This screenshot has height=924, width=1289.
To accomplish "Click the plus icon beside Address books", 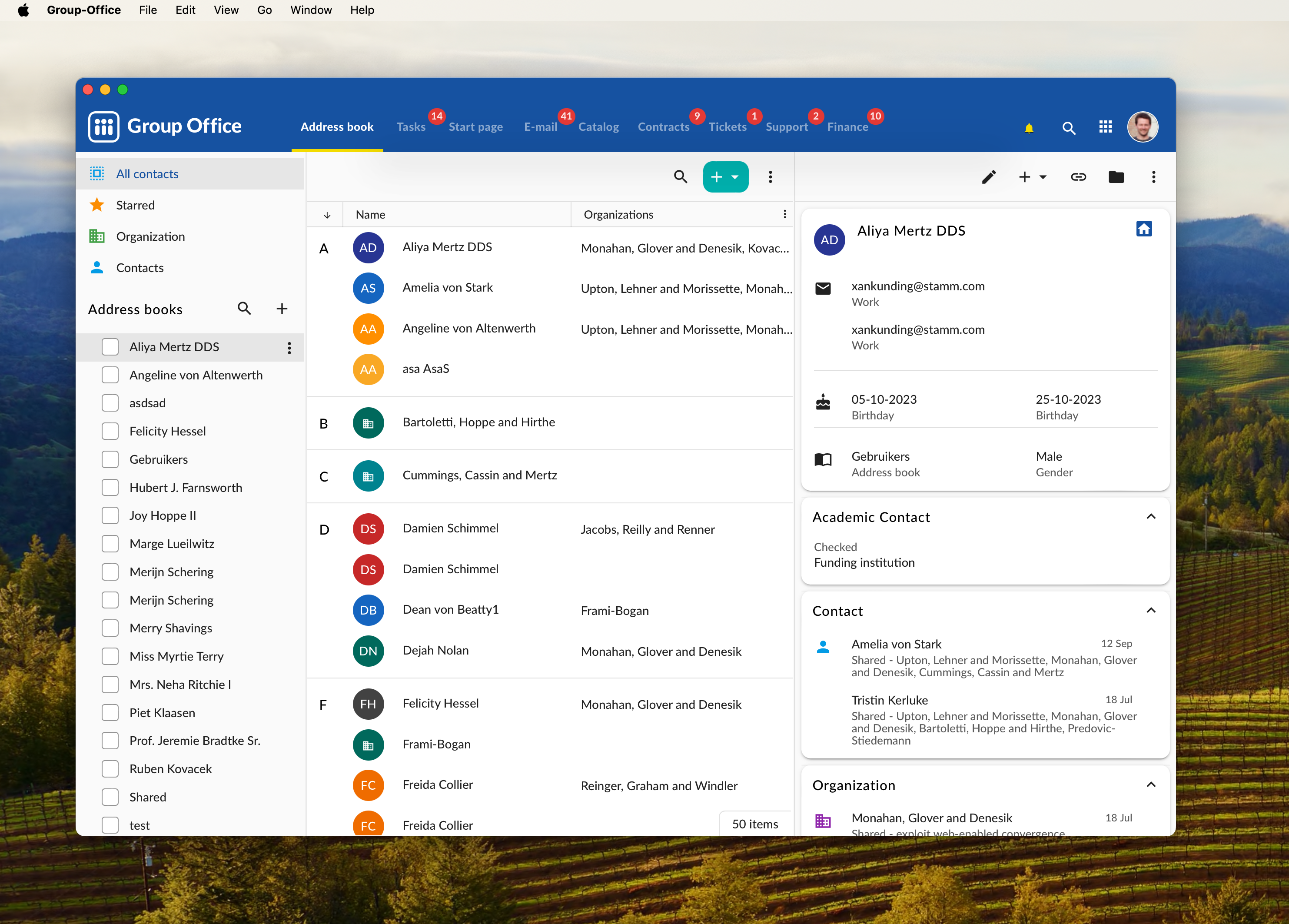I will pyautogui.click(x=282, y=309).
